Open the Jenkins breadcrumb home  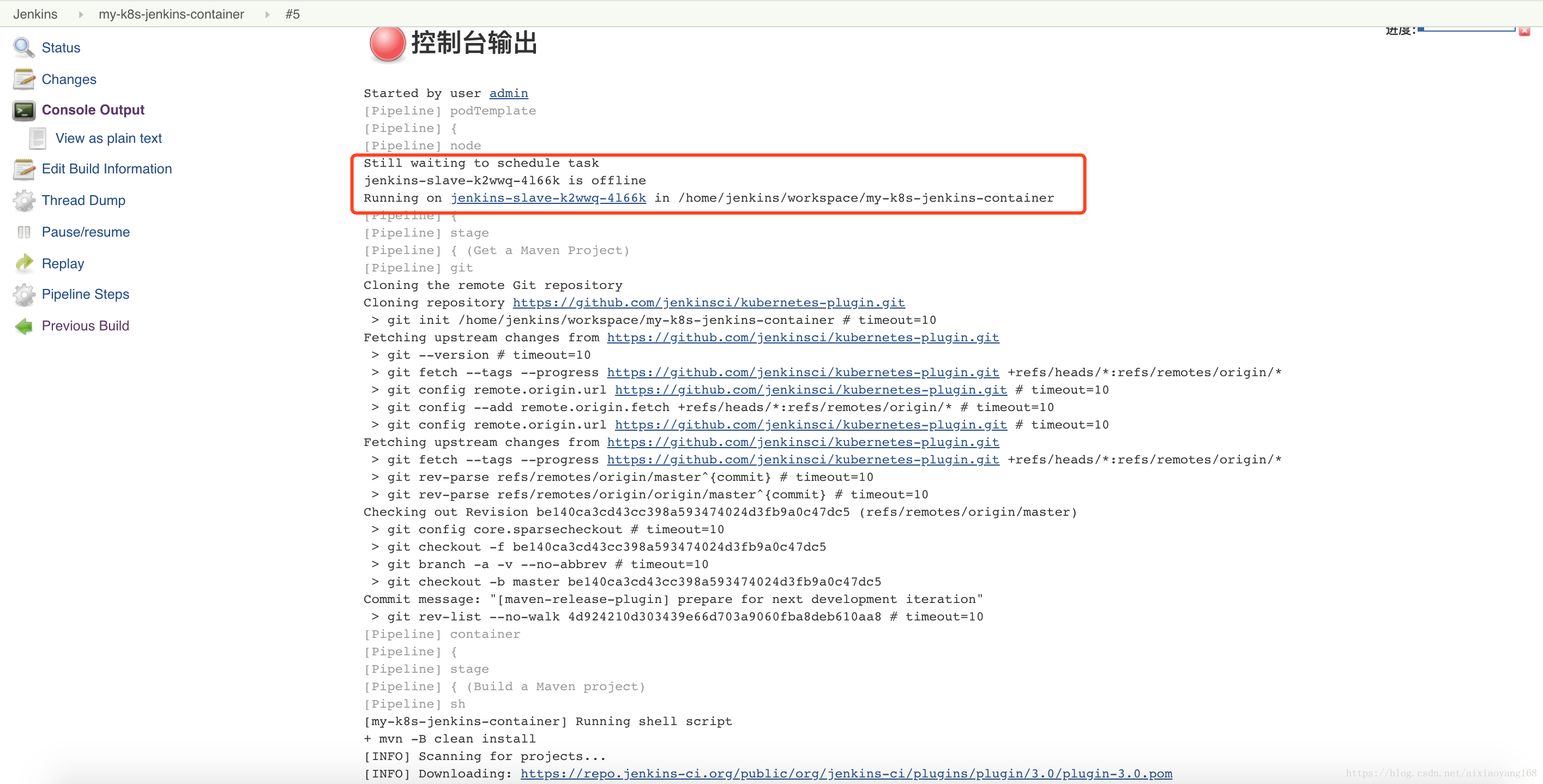click(35, 14)
